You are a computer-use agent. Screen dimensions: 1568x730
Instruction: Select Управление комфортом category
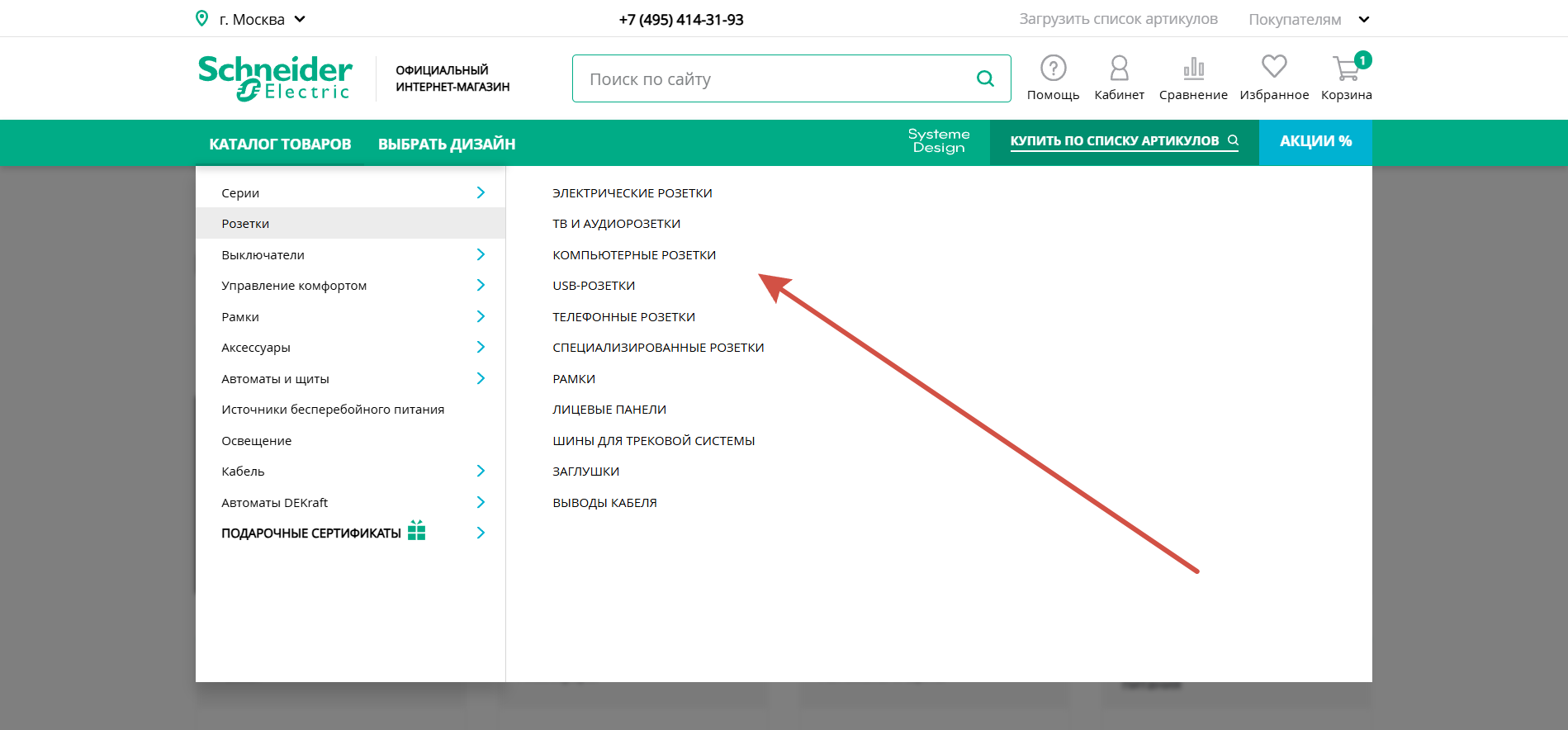[x=294, y=286]
